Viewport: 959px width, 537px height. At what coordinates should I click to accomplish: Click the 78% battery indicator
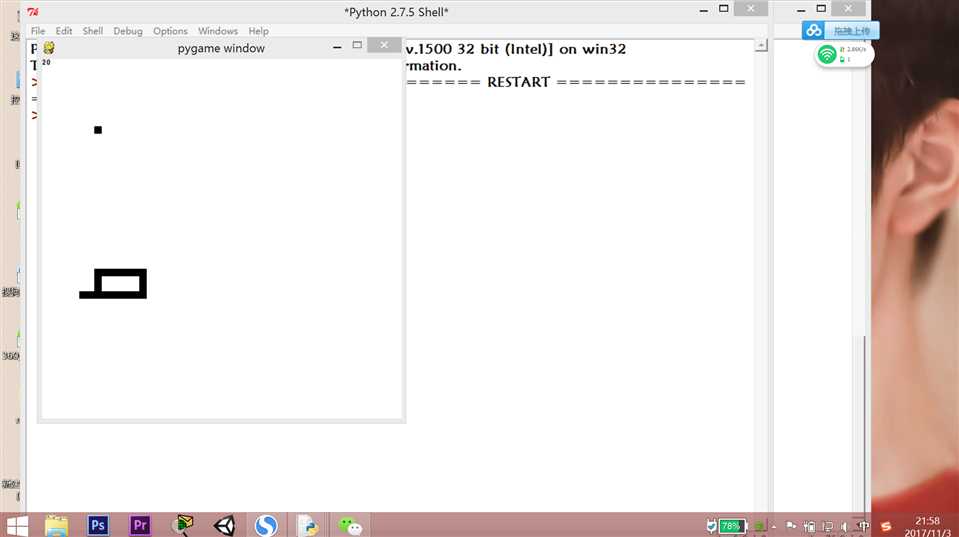pos(733,526)
